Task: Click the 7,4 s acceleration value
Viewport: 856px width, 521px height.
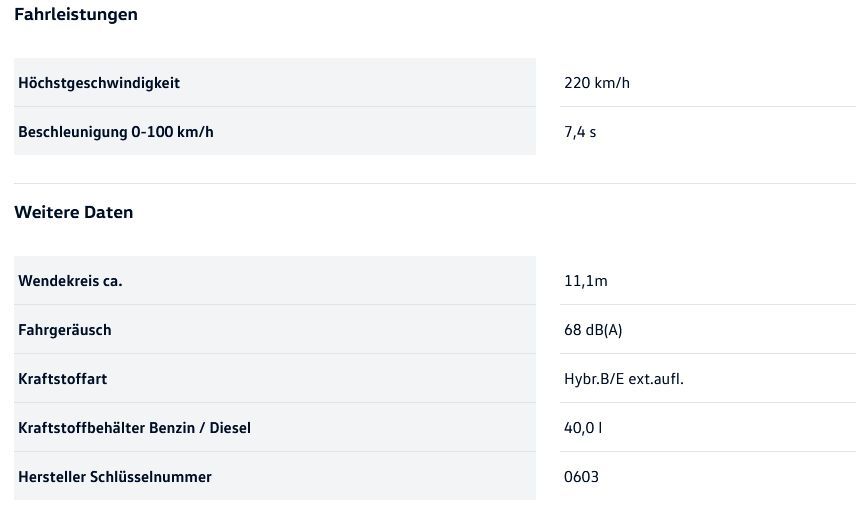Action: 580,132
